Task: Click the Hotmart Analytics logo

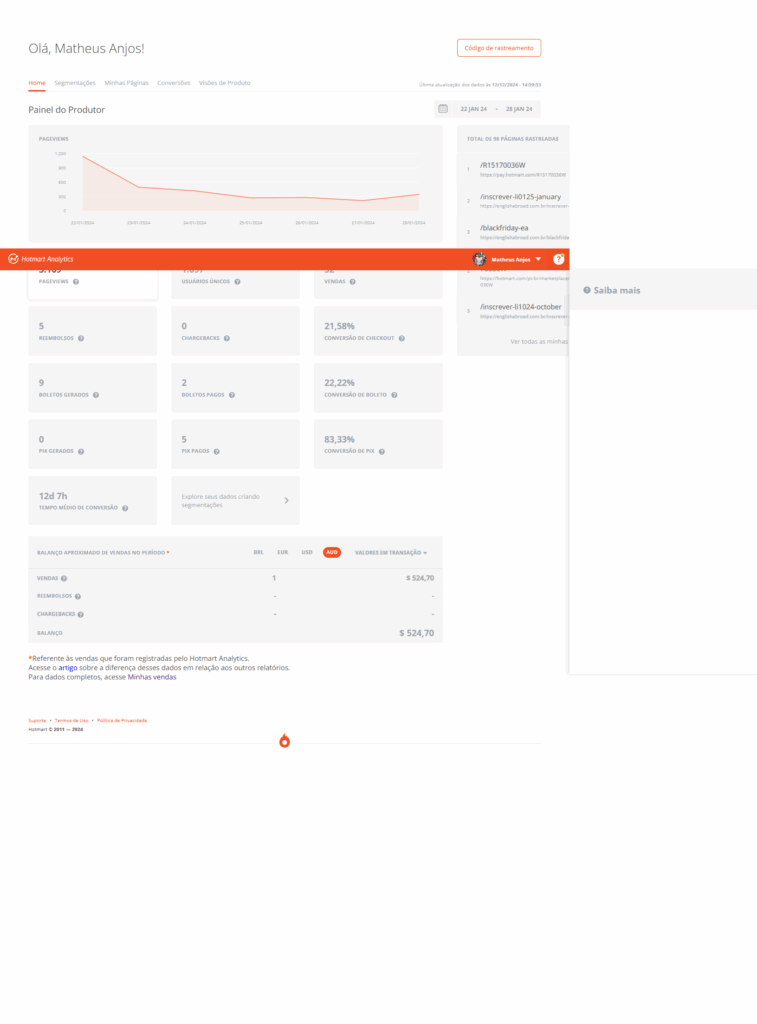Action: tap(40, 259)
